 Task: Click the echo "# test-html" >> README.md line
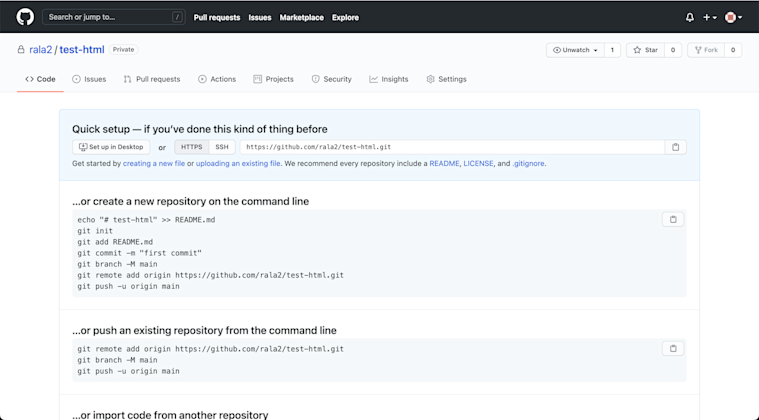coord(146,220)
